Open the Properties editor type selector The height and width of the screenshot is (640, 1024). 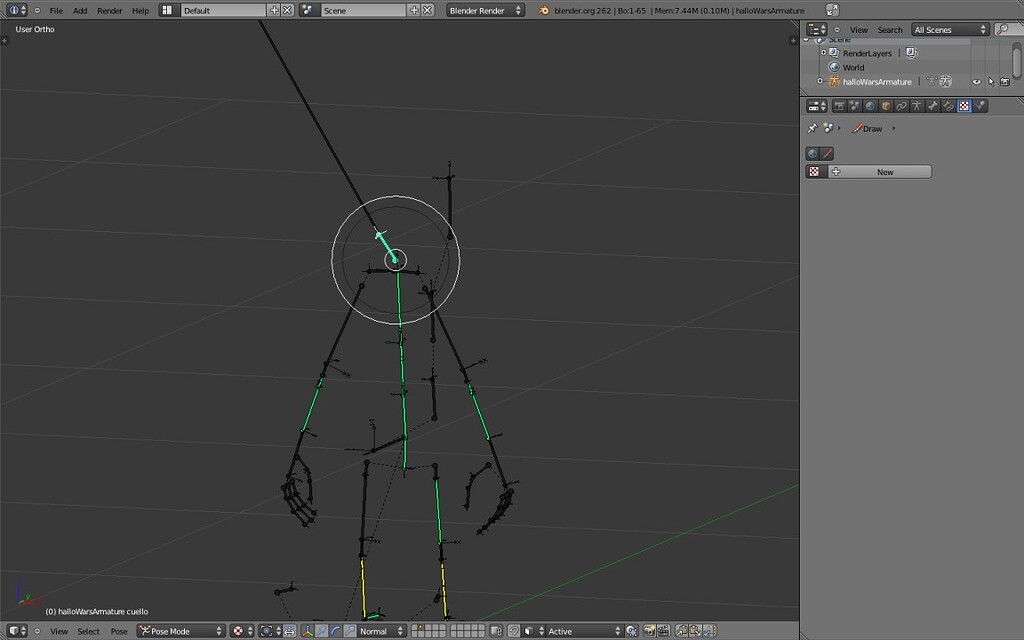pos(817,106)
